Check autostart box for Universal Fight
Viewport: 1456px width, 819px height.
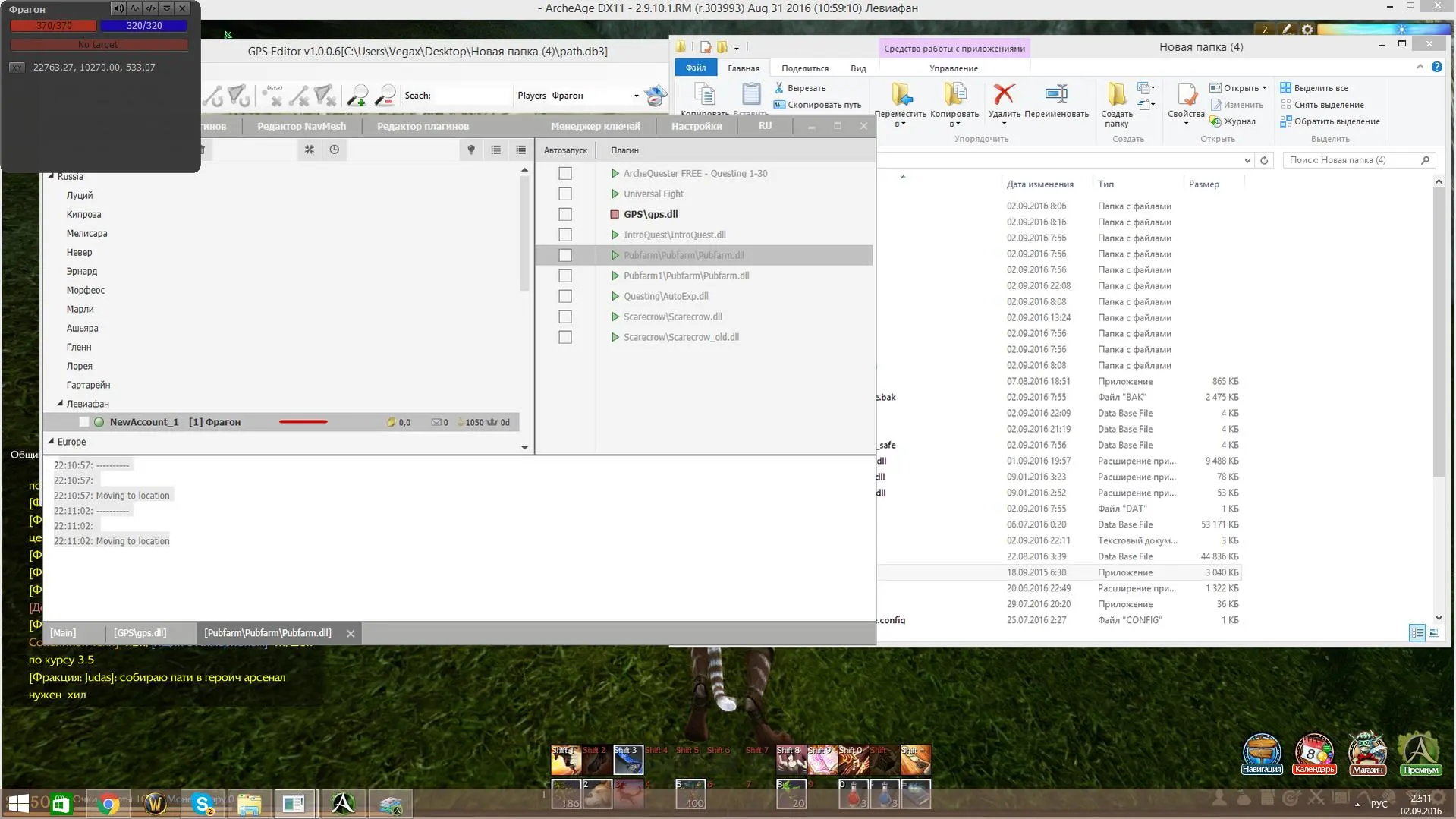(565, 194)
